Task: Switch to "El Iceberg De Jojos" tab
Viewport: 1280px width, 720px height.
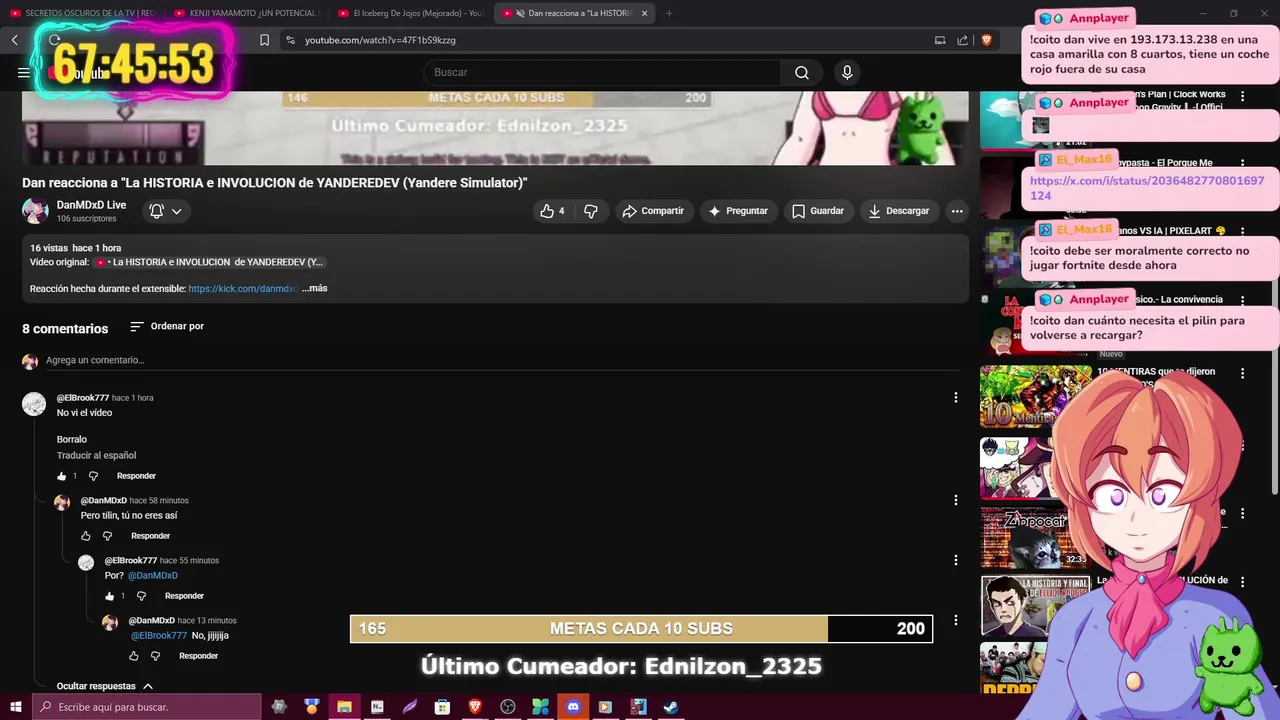Action: click(411, 13)
